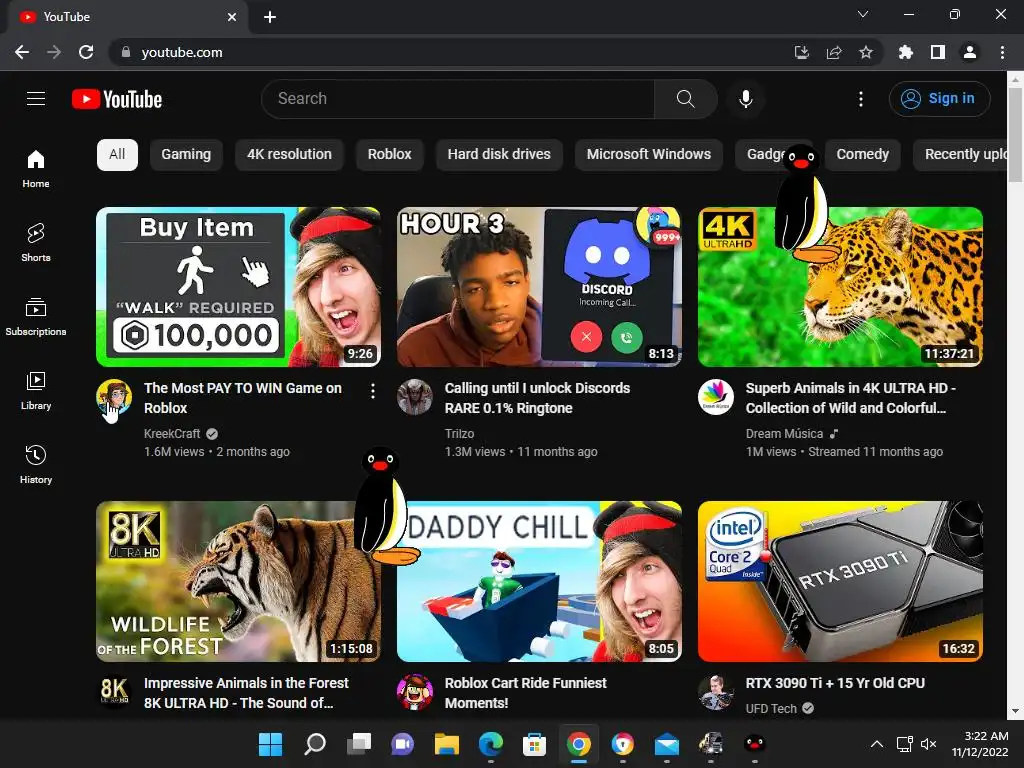Screen dimensions: 1024x768
Task: Open Microsoft Edge from taskbar
Action: (490, 743)
